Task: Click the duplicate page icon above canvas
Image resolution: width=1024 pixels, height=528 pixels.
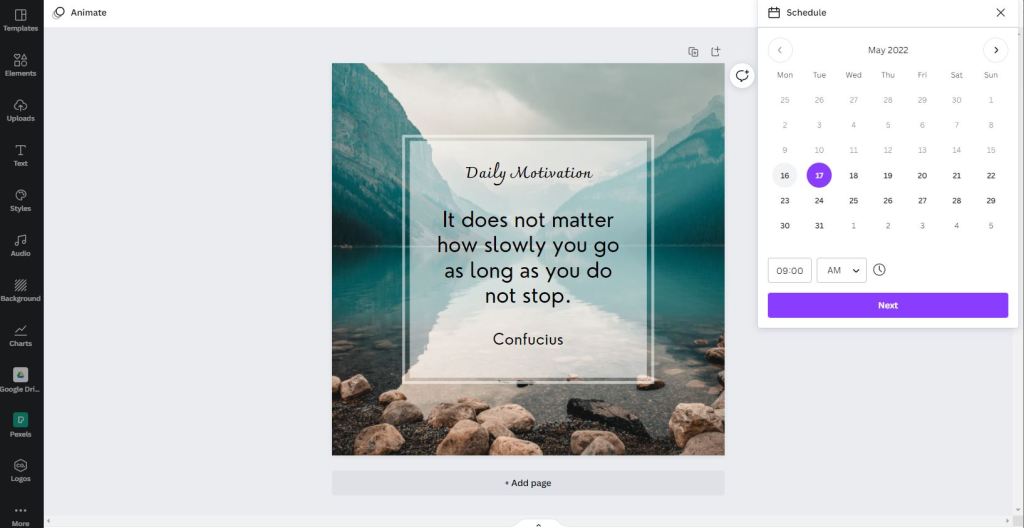Action: click(x=693, y=52)
